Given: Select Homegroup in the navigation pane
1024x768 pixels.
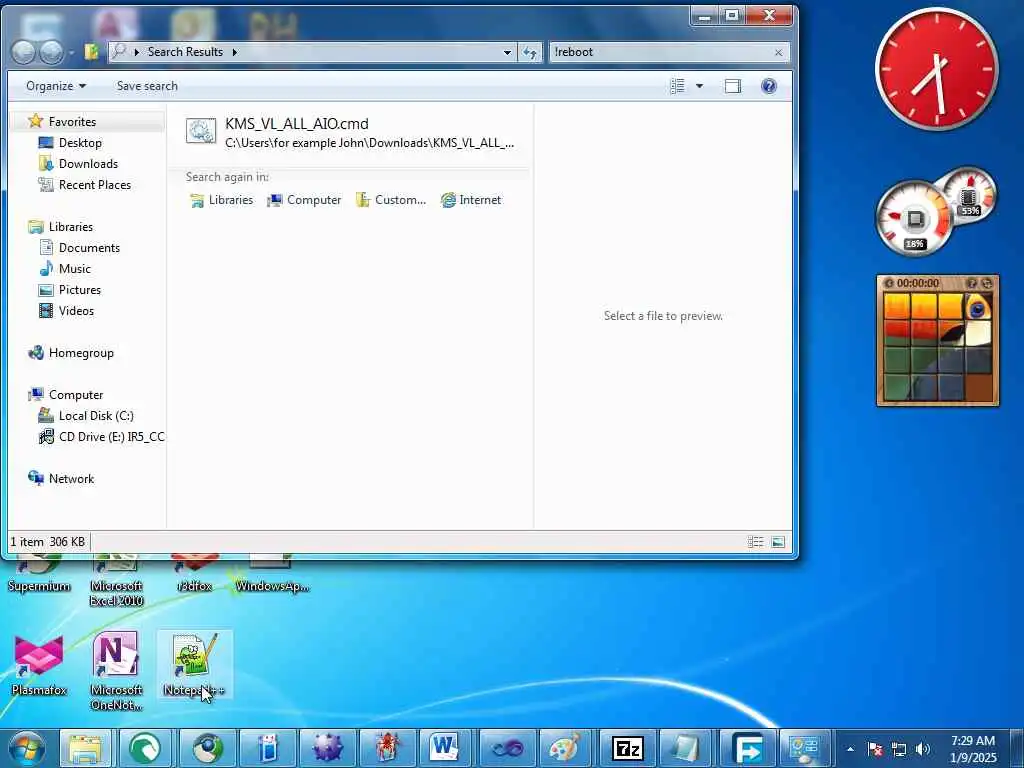Looking at the screenshot, I should pyautogui.click(x=81, y=353).
